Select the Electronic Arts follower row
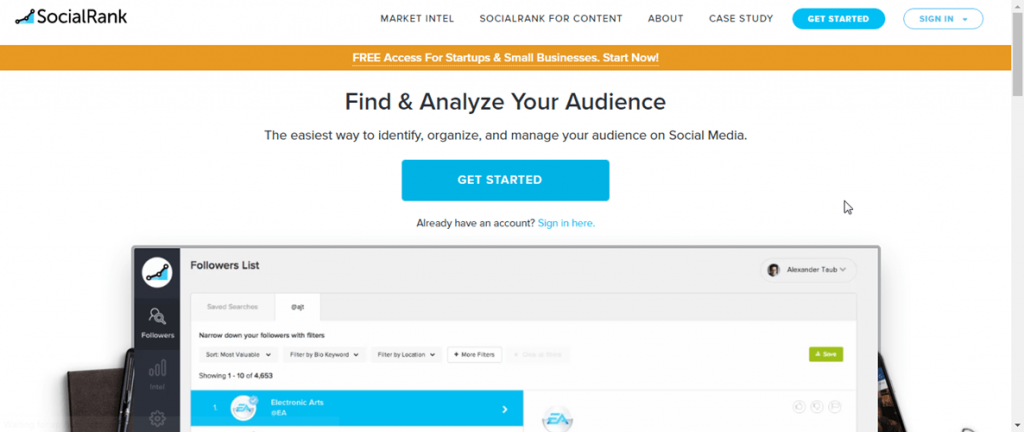This screenshot has width=1024, height=432. pyautogui.click(x=357, y=409)
